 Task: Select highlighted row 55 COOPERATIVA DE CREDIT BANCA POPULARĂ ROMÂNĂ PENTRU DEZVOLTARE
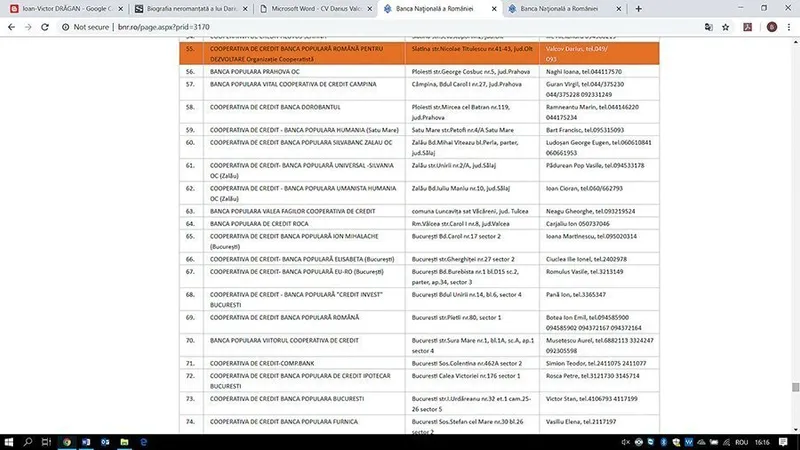419,54
